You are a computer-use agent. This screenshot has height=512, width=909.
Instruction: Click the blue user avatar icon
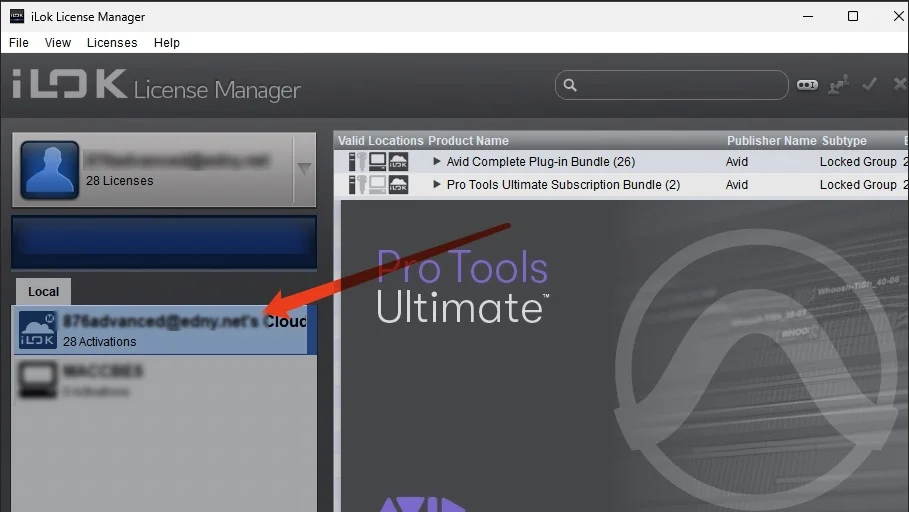click(x=50, y=170)
